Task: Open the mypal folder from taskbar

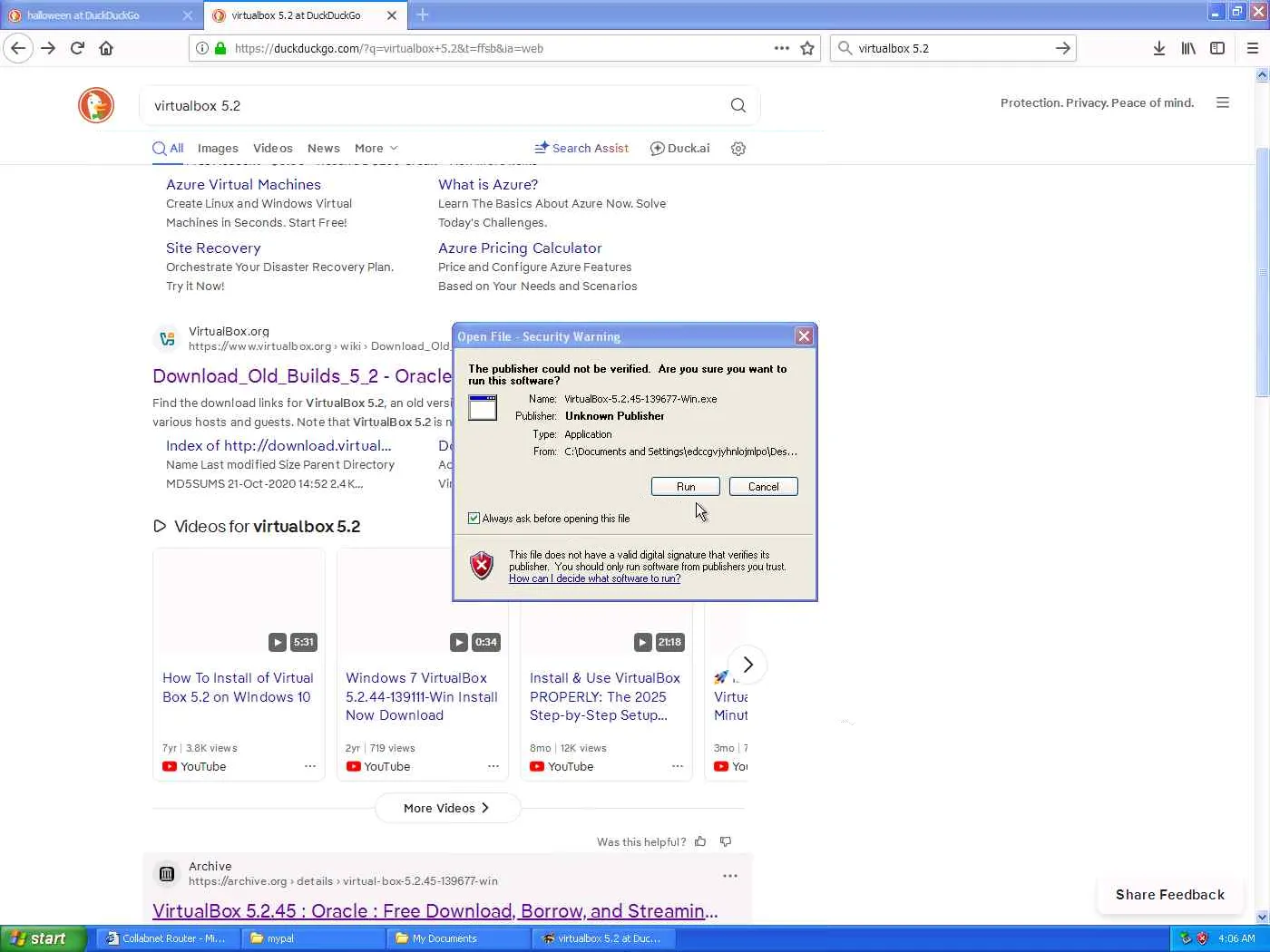Action: point(313,938)
